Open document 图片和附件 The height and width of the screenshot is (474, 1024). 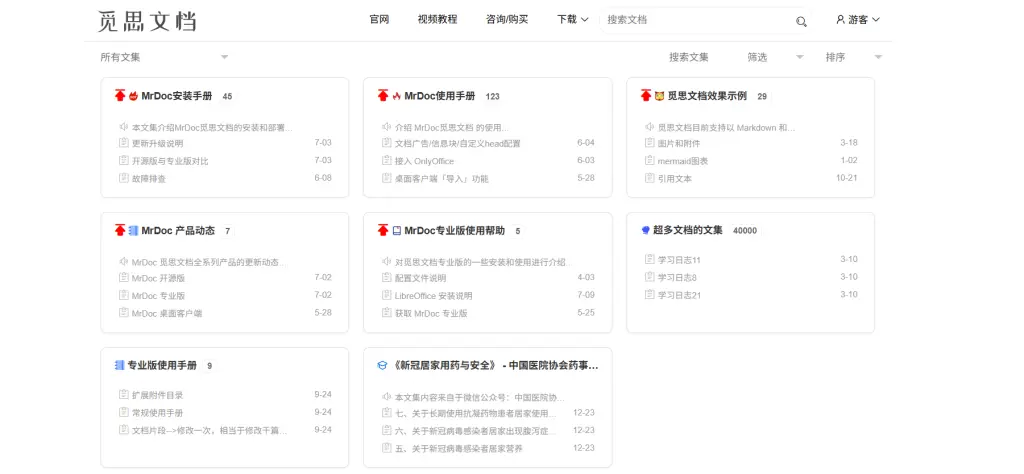click(x=679, y=143)
